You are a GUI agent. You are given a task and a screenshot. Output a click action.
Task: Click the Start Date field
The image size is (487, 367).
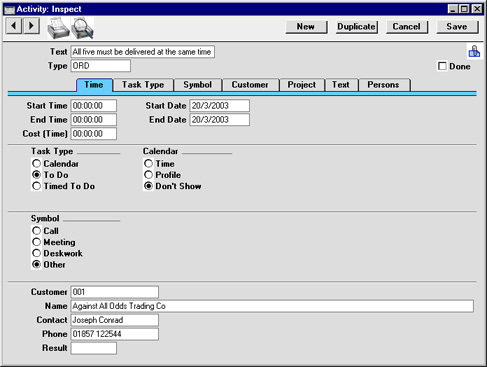tap(219, 106)
